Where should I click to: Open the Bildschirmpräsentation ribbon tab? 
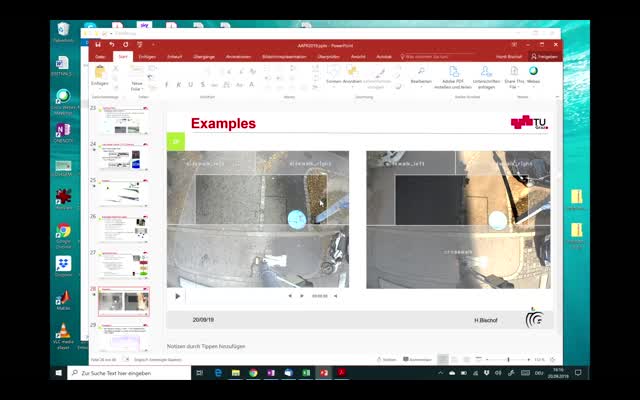pyautogui.click(x=284, y=57)
